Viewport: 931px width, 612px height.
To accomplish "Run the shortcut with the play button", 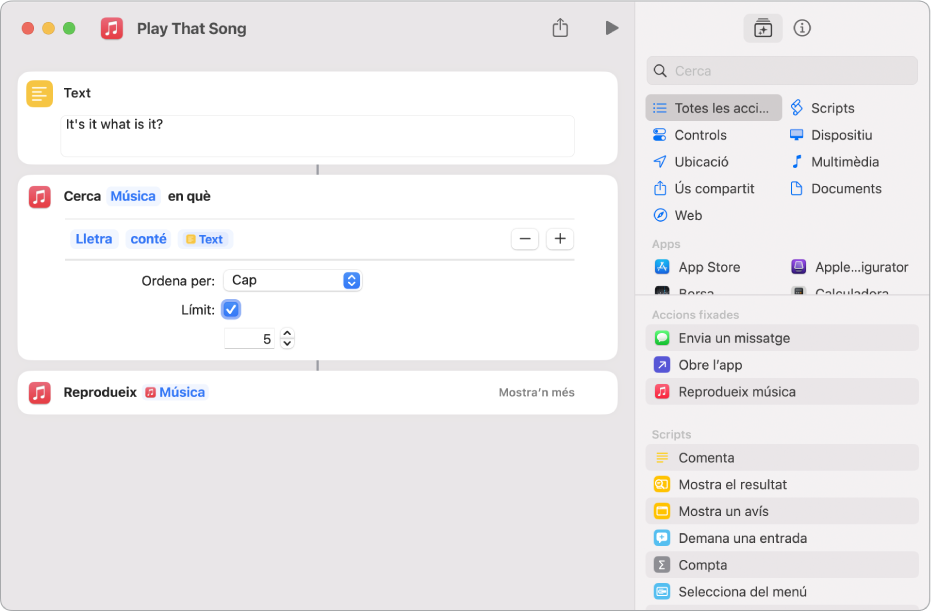I will pos(612,28).
